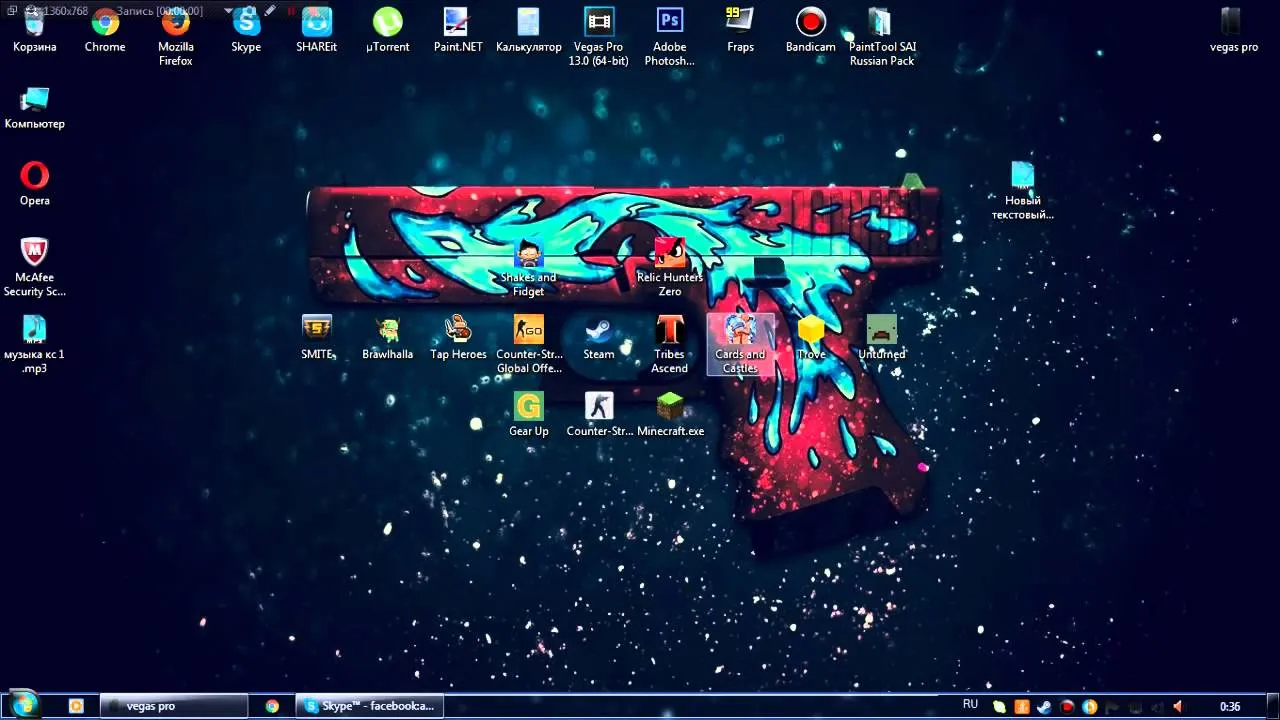
Task: Open the Корзина recycle bin icon
Action: click(34, 30)
